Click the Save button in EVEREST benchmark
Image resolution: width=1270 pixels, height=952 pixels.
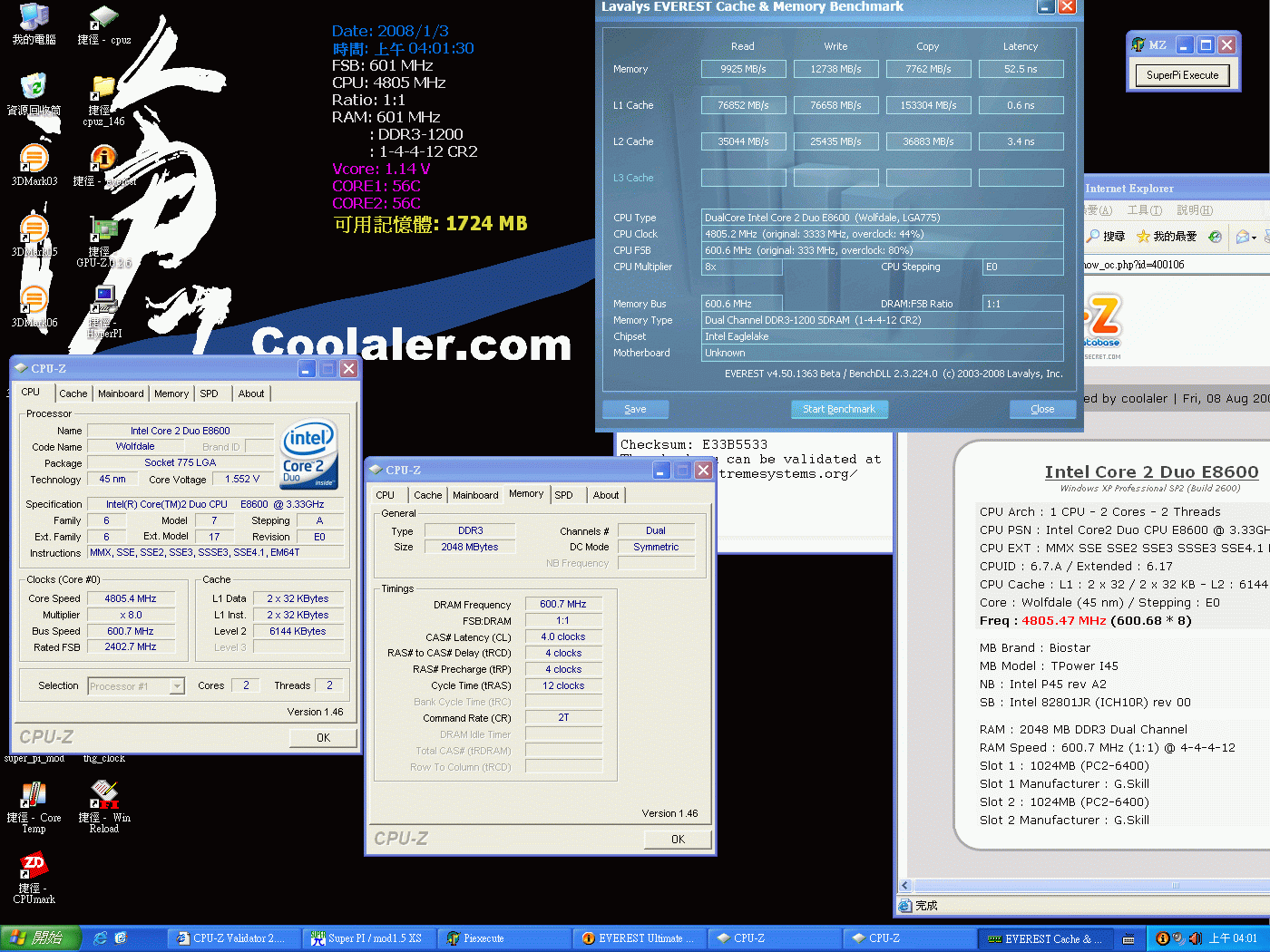pos(636,409)
